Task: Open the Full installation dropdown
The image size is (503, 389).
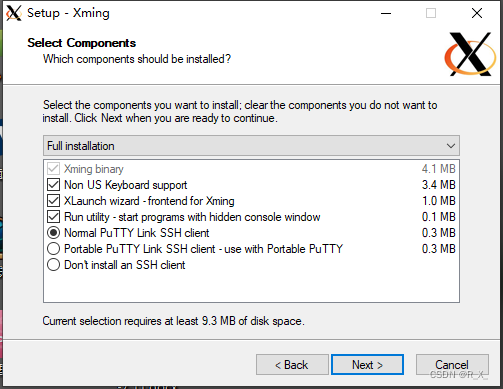Action: coord(251,146)
